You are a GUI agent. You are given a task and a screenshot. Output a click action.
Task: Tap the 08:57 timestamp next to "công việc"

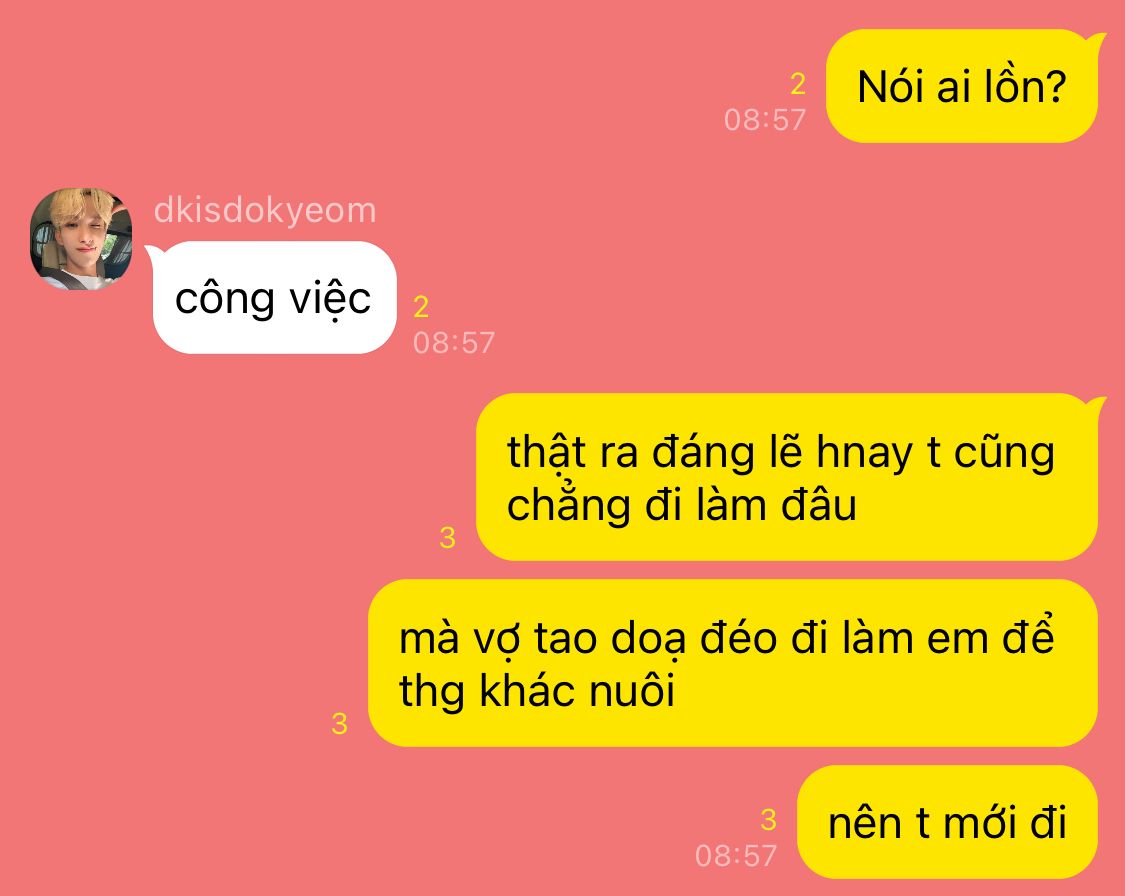tap(454, 343)
